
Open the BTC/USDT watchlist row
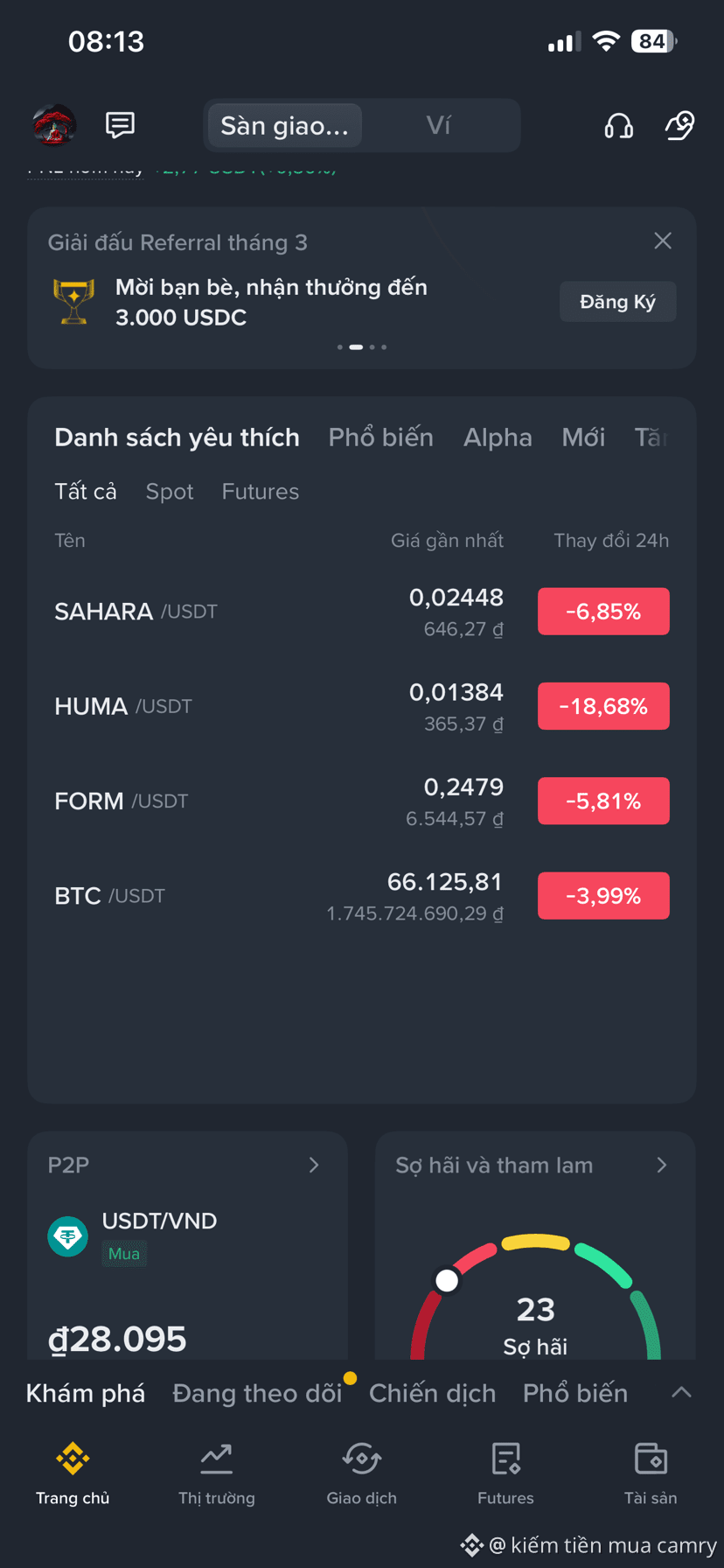pyautogui.click(x=362, y=896)
